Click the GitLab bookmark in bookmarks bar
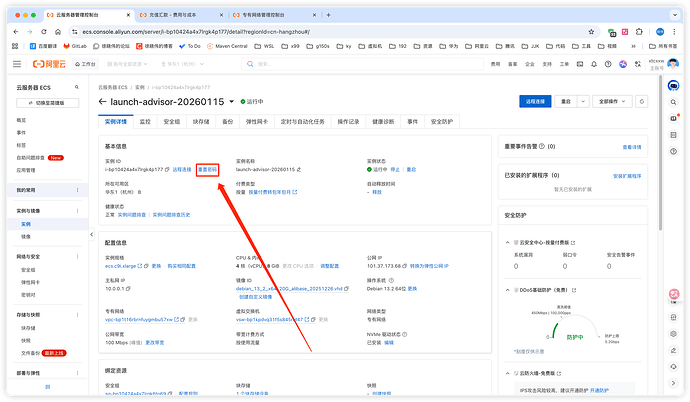The width and height of the screenshot is (690, 402). pos(75,46)
